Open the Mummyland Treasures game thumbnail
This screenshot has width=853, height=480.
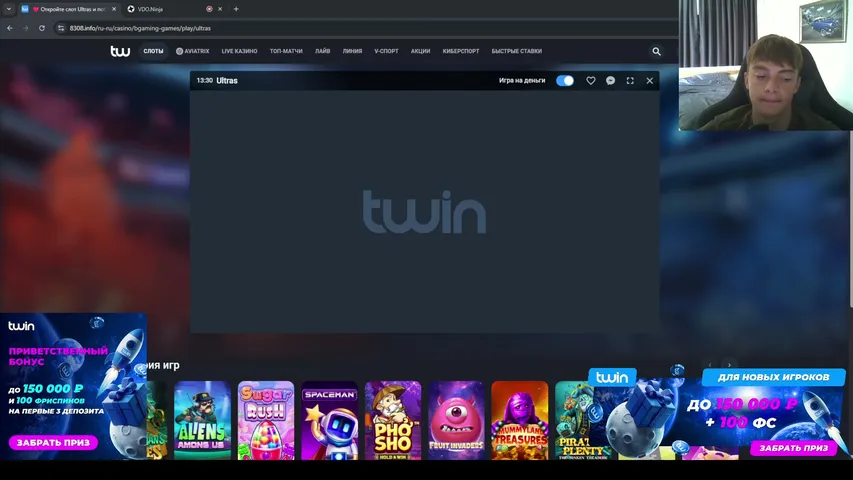tap(520, 420)
